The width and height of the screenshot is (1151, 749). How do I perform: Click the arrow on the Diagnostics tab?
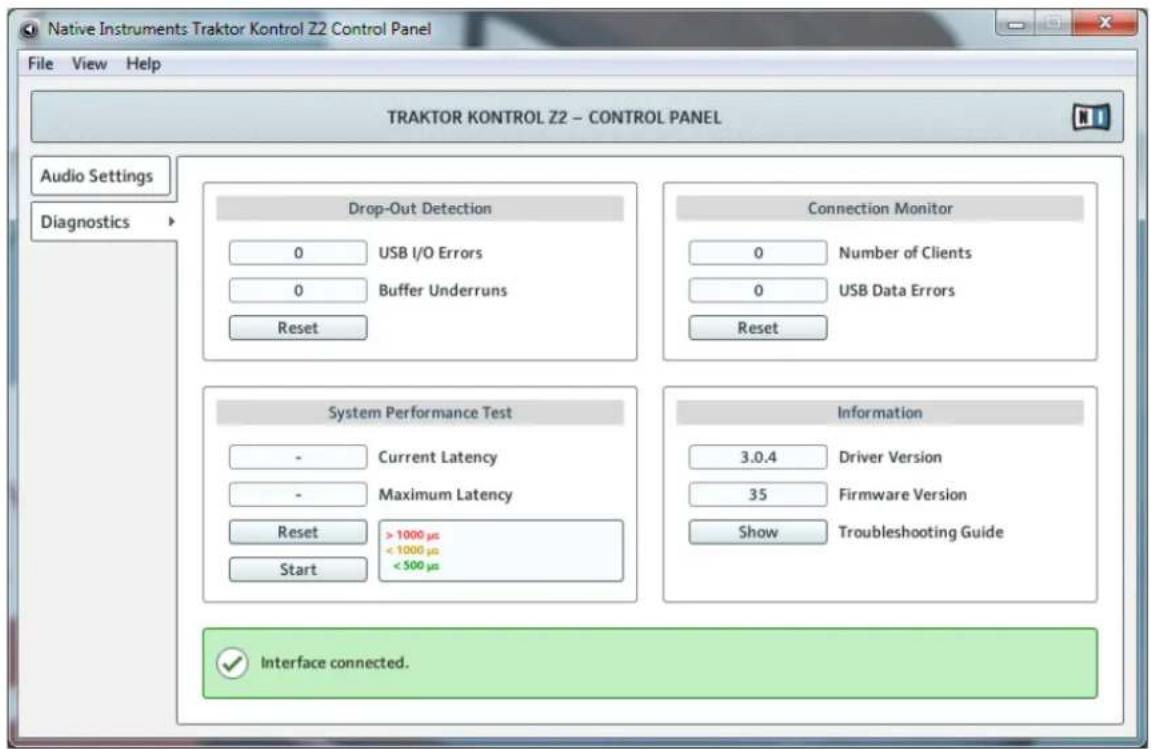[171, 221]
